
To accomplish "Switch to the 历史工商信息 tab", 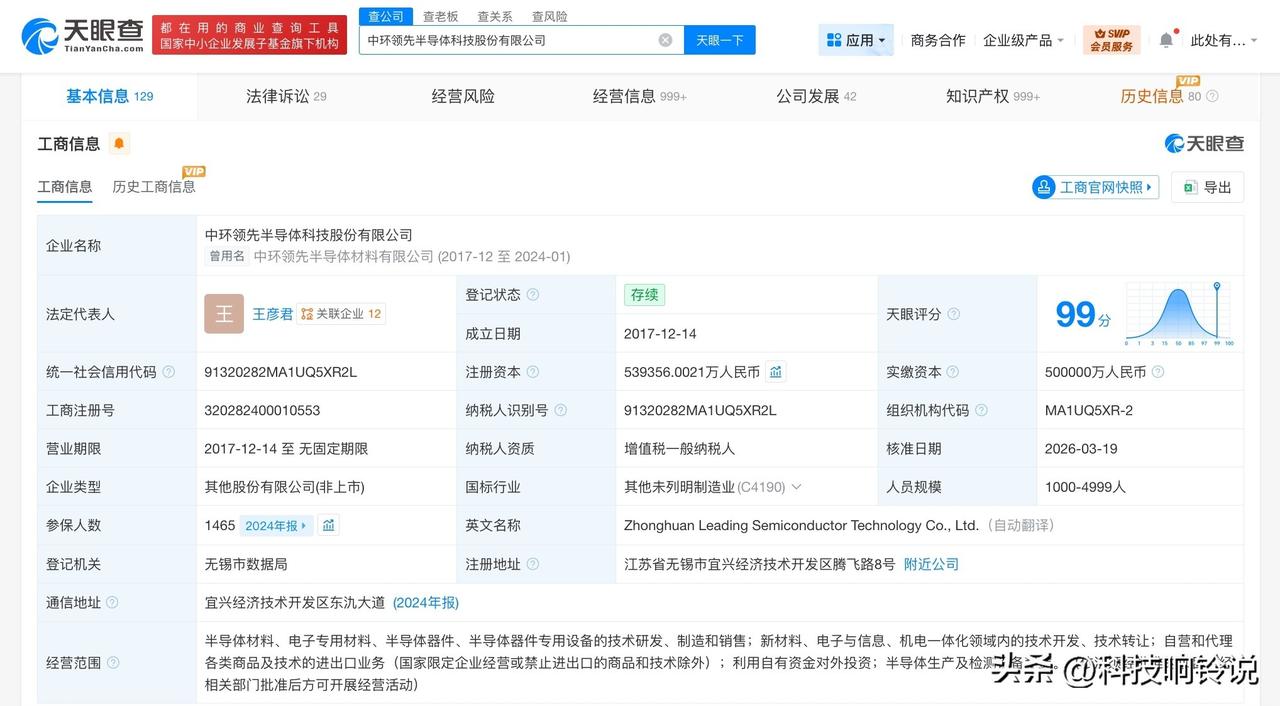I will point(152,187).
